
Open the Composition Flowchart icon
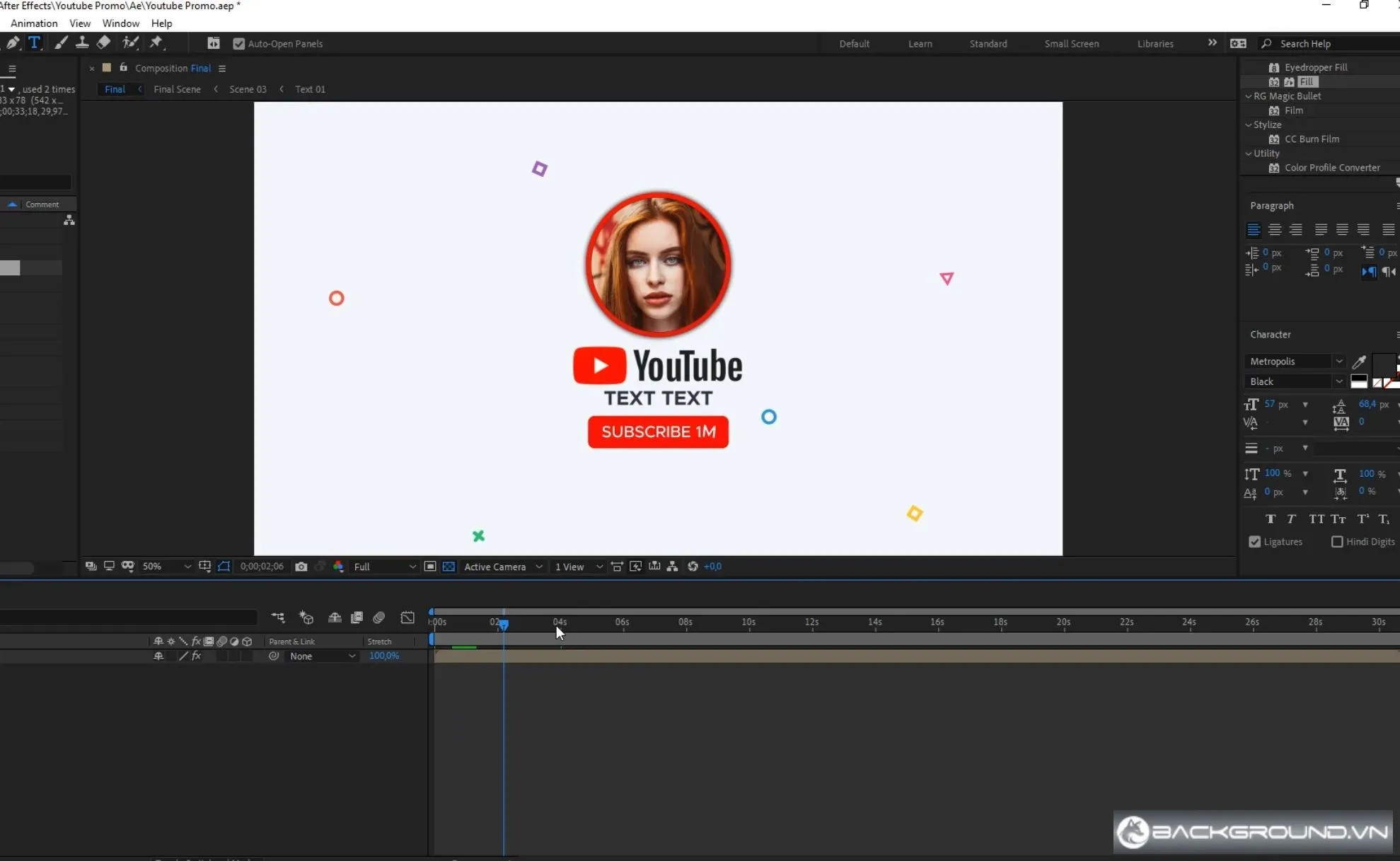pyautogui.click(x=672, y=567)
